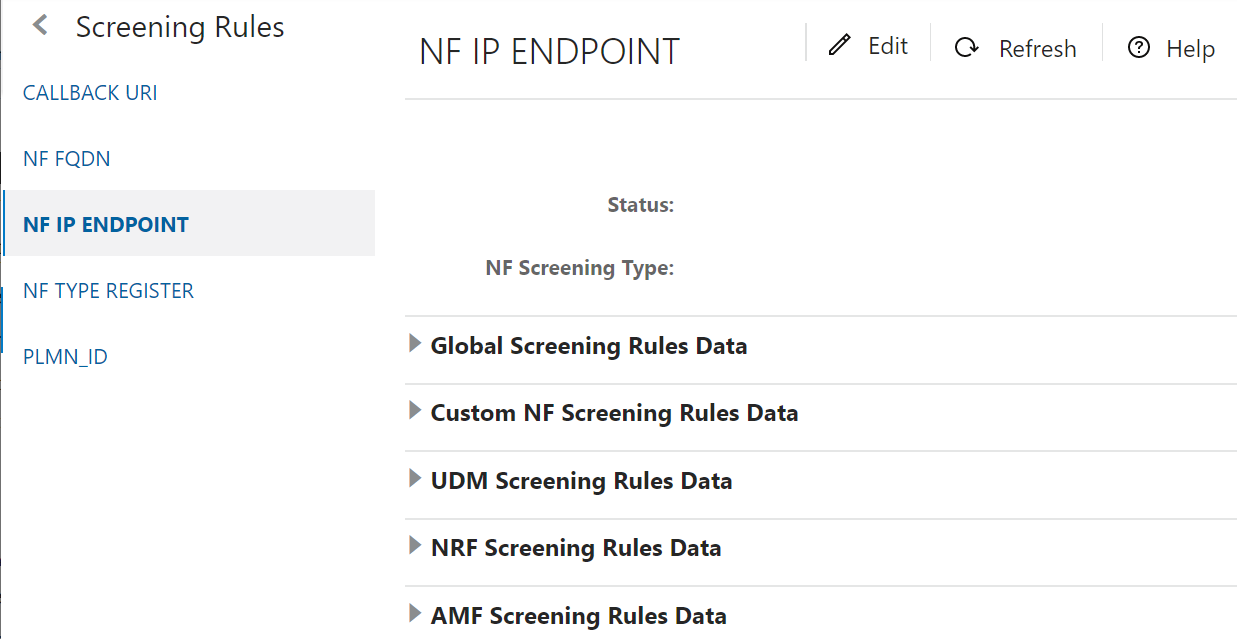Open the PLMN_ID screening rules
The height and width of the screenshot is (639, 1237).
click(x=65, y=356)
